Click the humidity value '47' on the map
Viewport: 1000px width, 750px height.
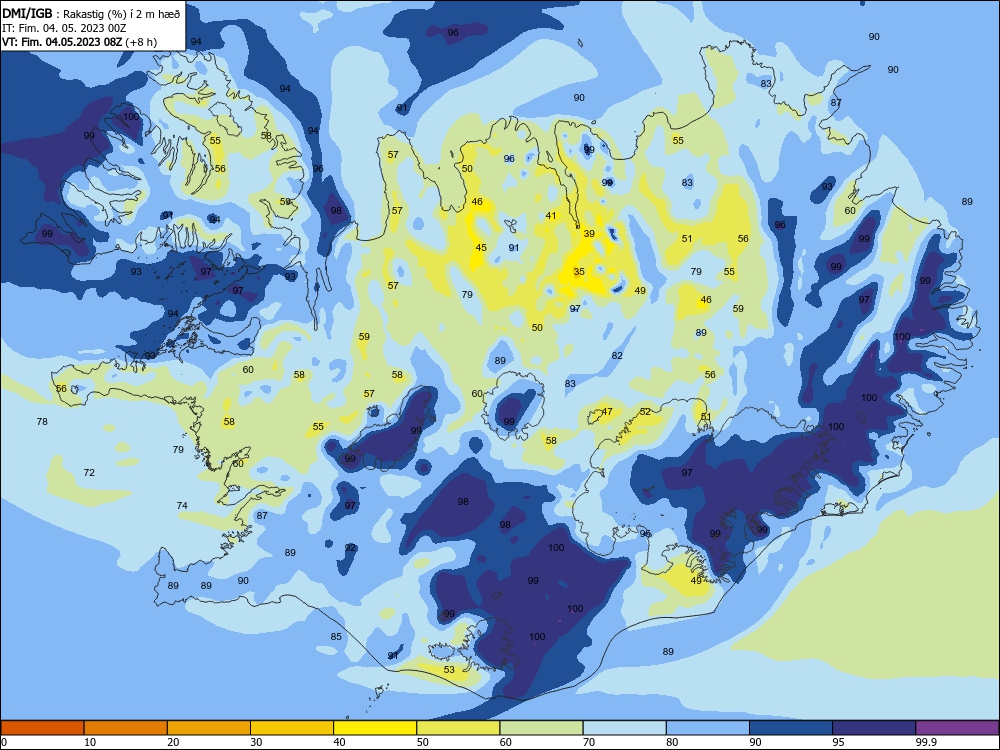click(x=607, y=412)
